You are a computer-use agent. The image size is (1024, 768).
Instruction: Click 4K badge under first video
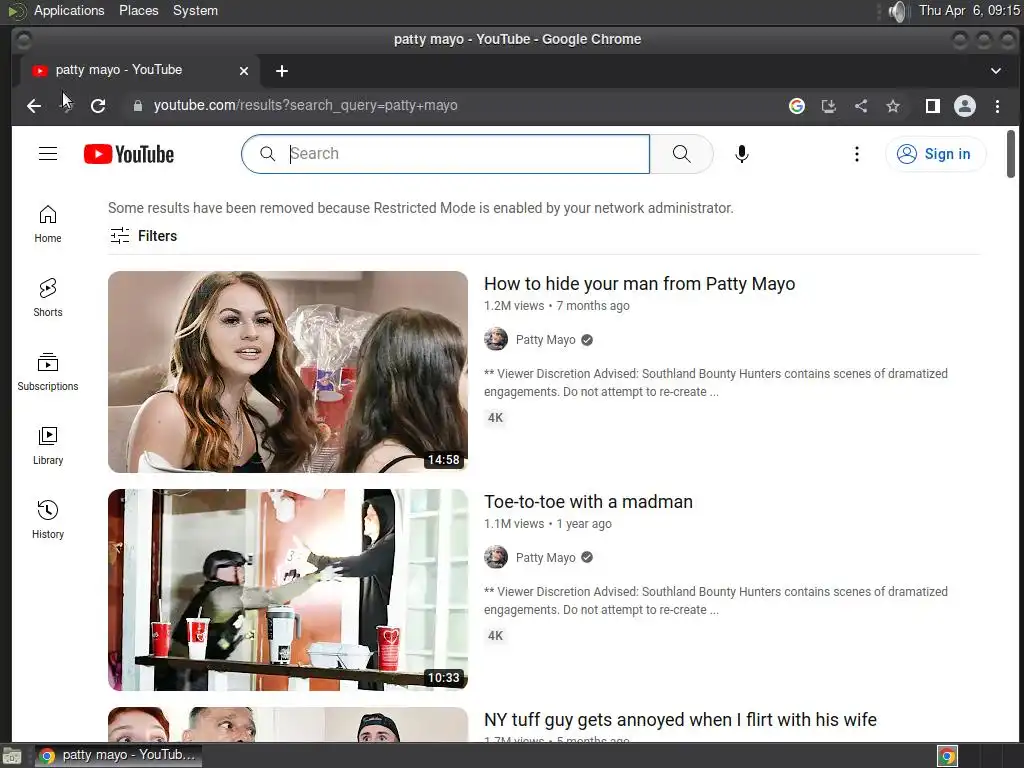click(496, 418)
